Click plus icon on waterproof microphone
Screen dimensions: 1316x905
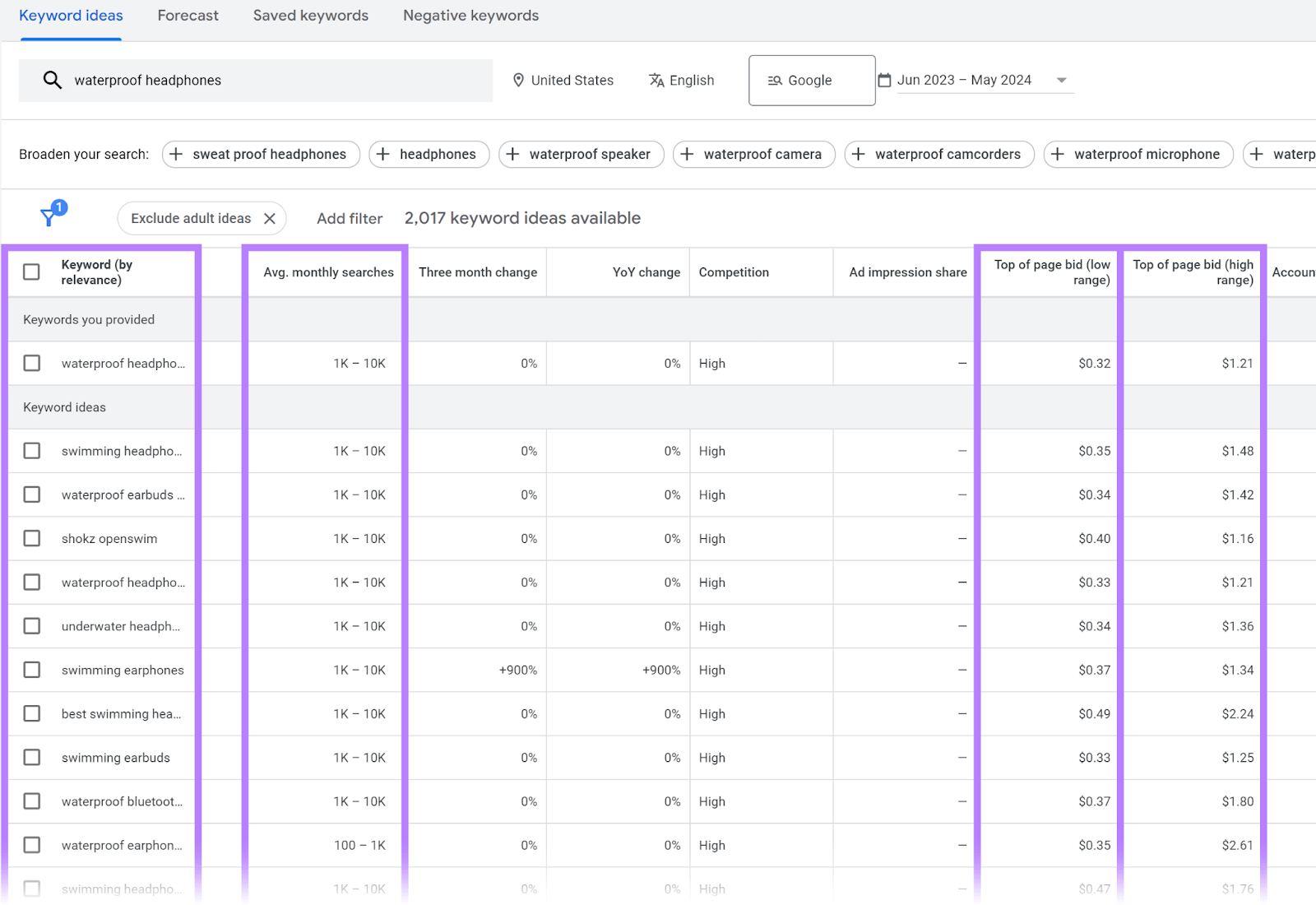click(1057, 154)
